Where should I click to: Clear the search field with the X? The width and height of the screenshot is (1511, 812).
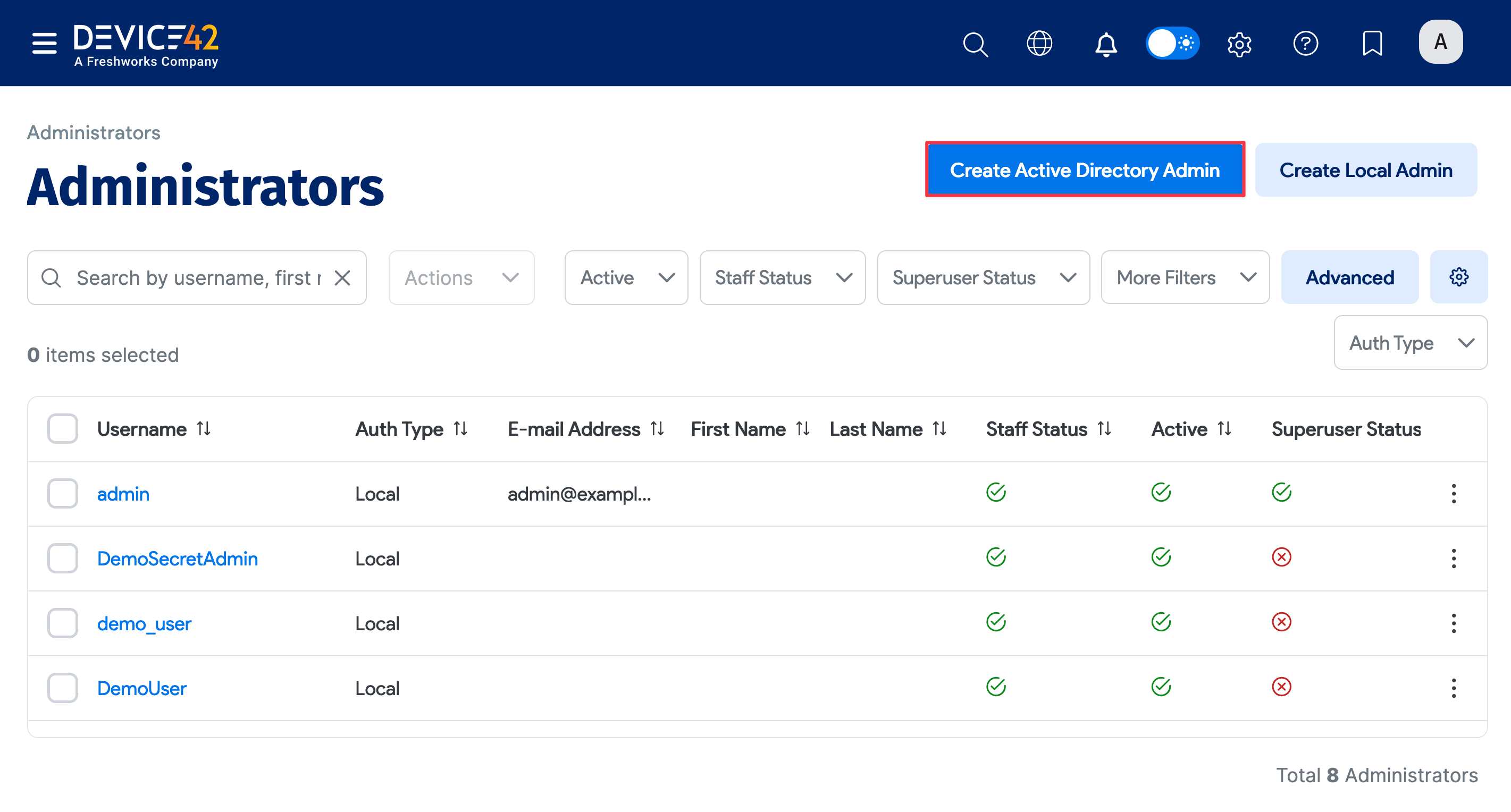coord(342,277)
